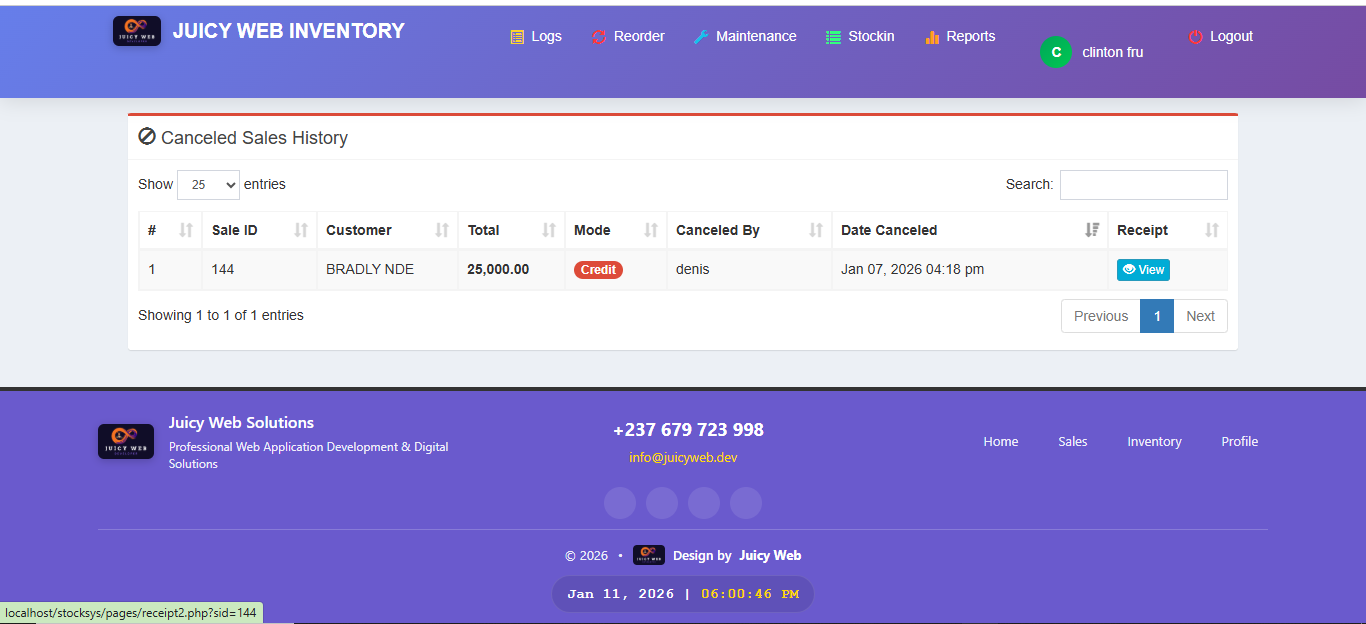
Task: Click page 1 in the pagination control
Action: [1157, 315]
